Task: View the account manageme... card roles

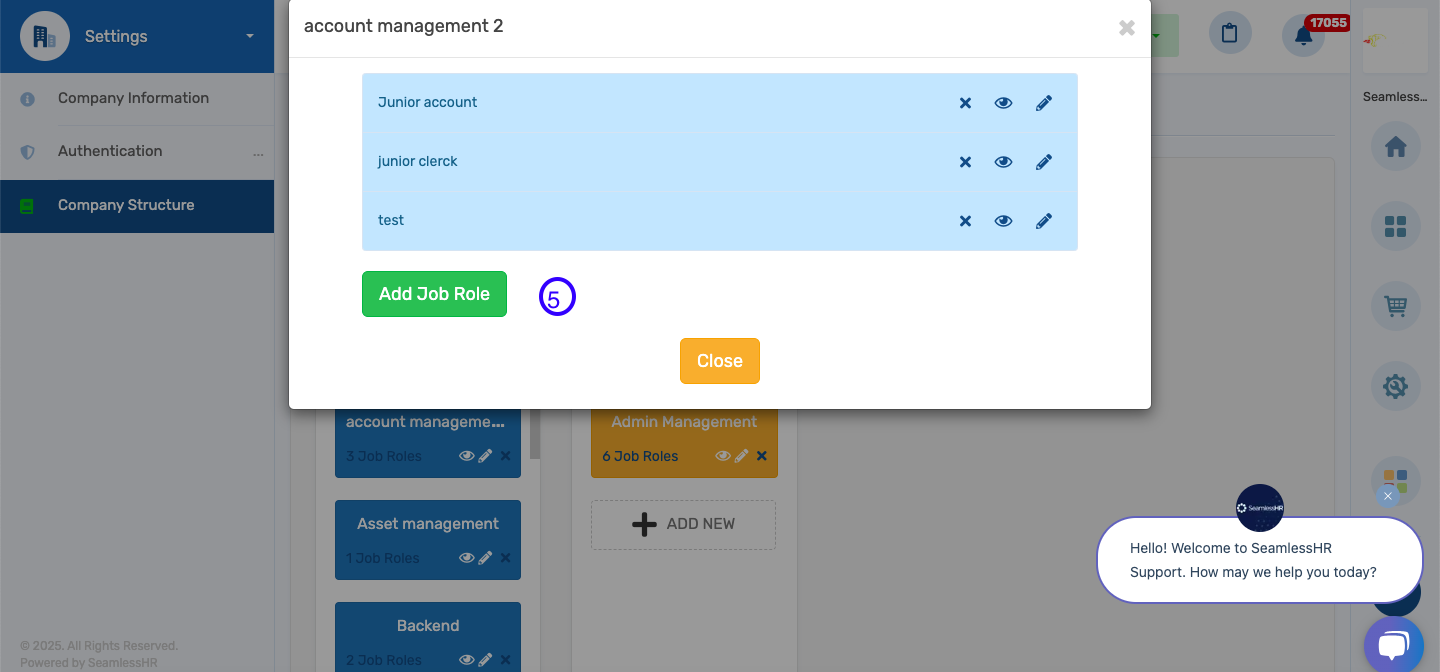Action: click(x=467, y=456)
